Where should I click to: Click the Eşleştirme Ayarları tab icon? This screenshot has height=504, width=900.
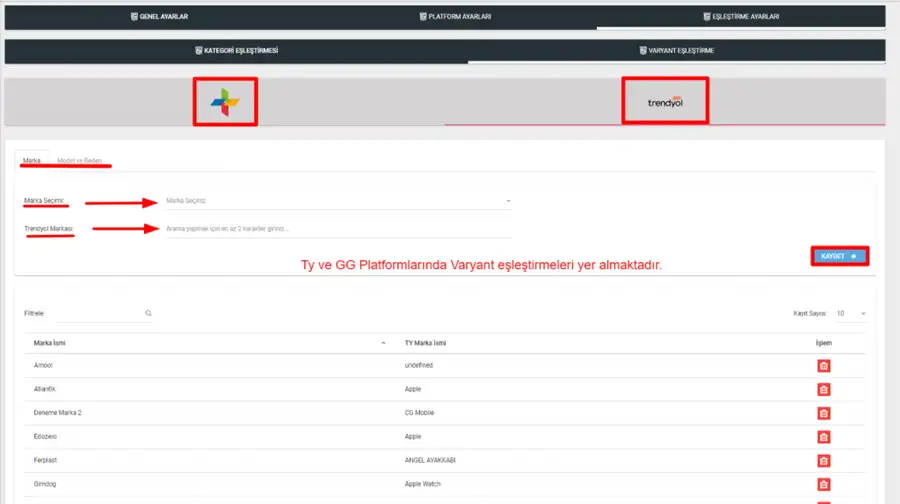click(707, 17)
